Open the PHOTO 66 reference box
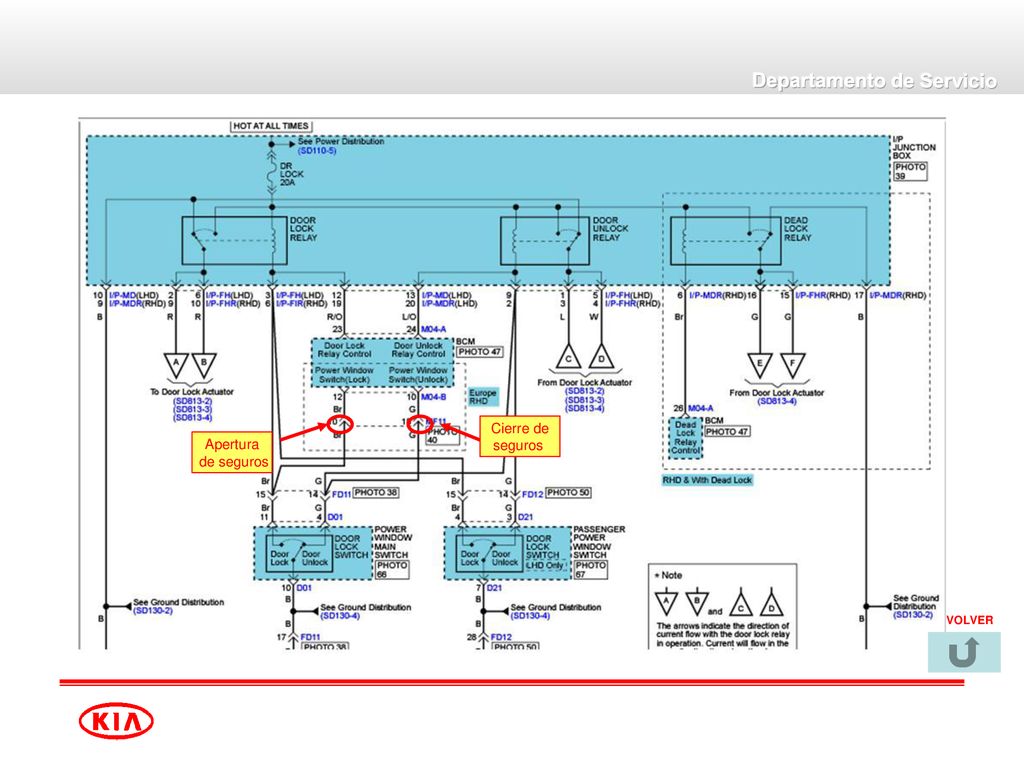 [x=392, y=570]
